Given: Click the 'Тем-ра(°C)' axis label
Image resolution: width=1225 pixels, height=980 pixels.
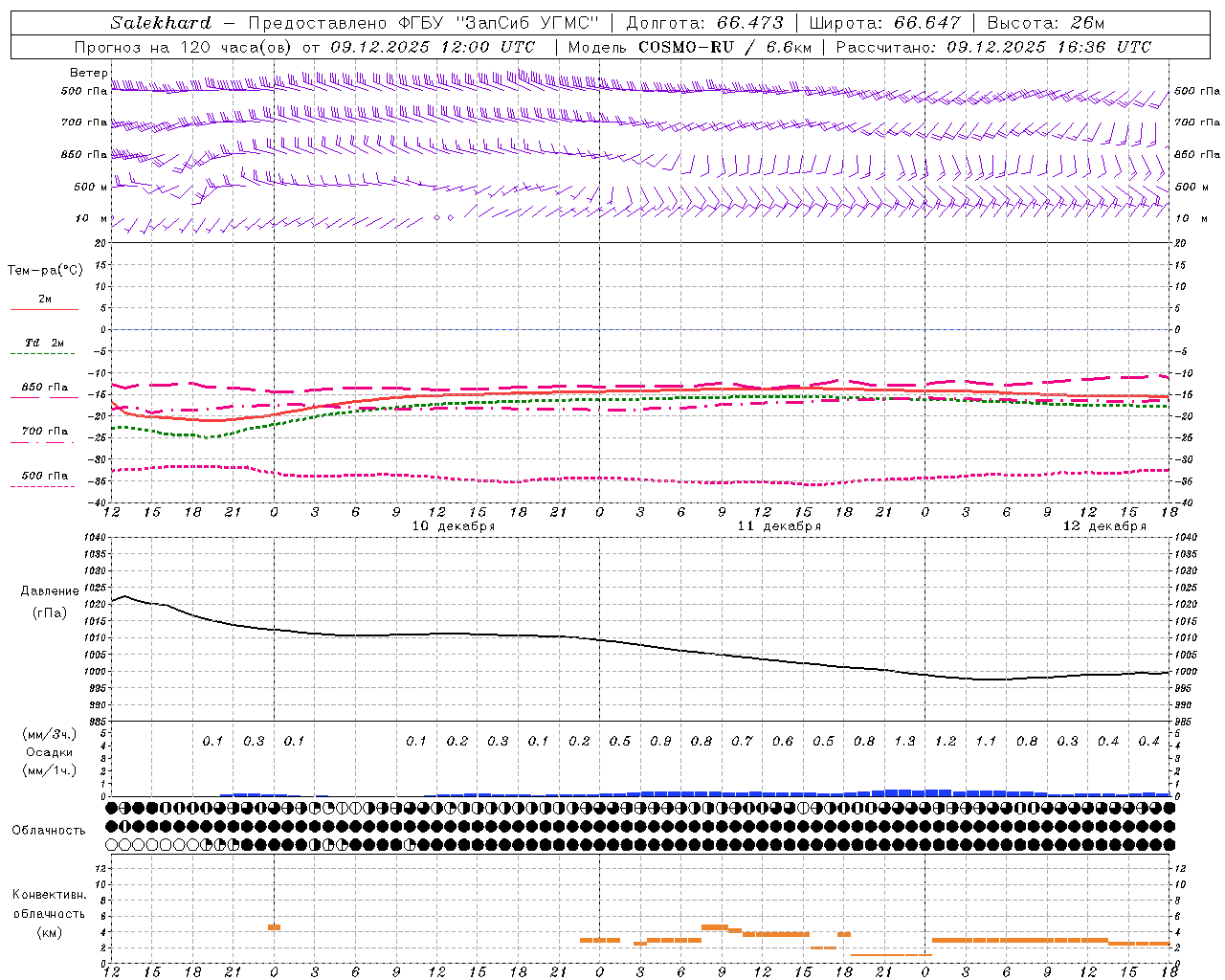Looking at the screenshot, I should tap(45, 271).
